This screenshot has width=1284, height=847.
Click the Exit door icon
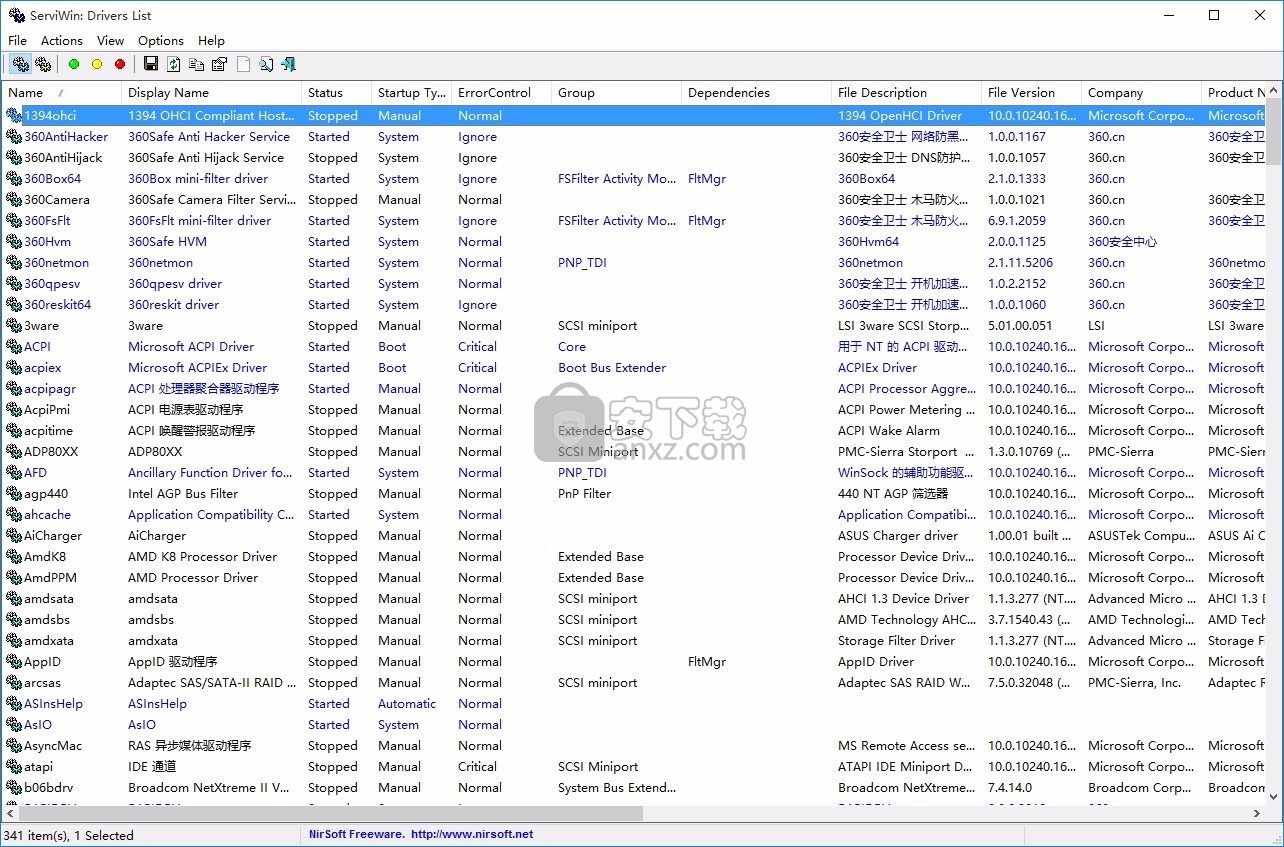pyautogui.click(x=289, y=64)
